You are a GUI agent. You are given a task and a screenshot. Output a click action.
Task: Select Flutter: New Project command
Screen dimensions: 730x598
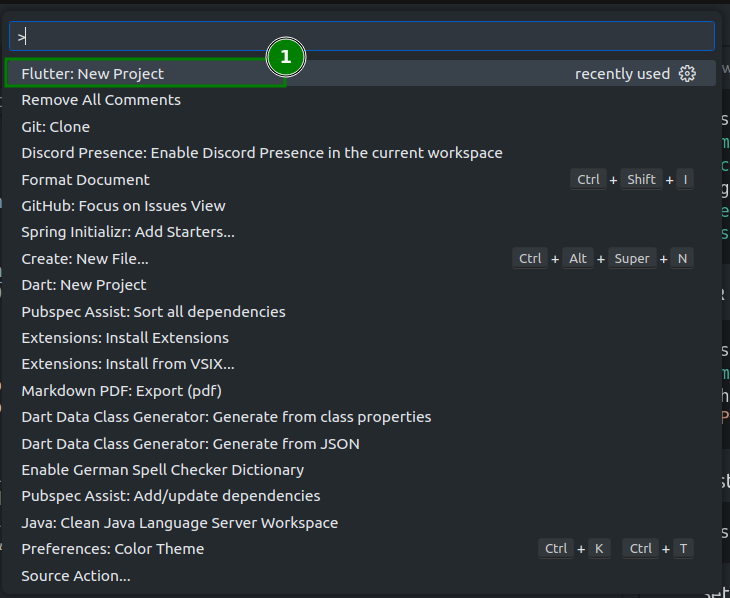[93, 73]
